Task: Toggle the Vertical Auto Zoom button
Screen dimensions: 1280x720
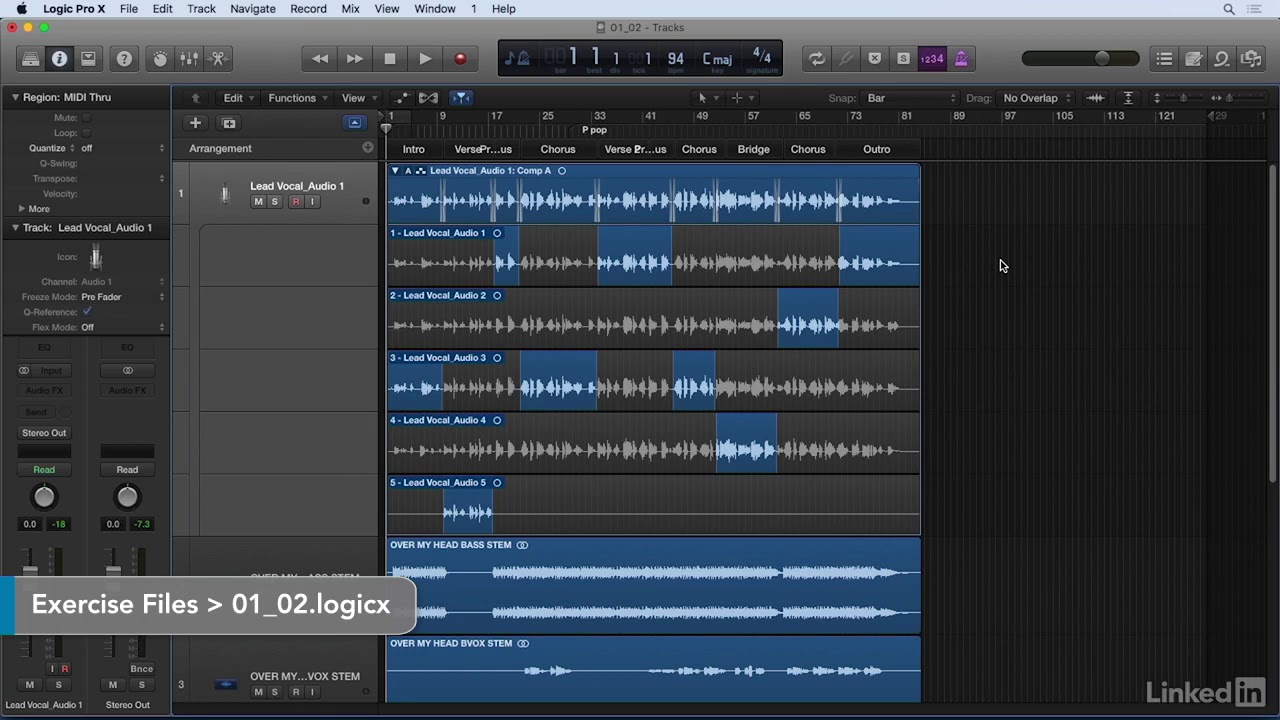Action: pos(1128,98)
